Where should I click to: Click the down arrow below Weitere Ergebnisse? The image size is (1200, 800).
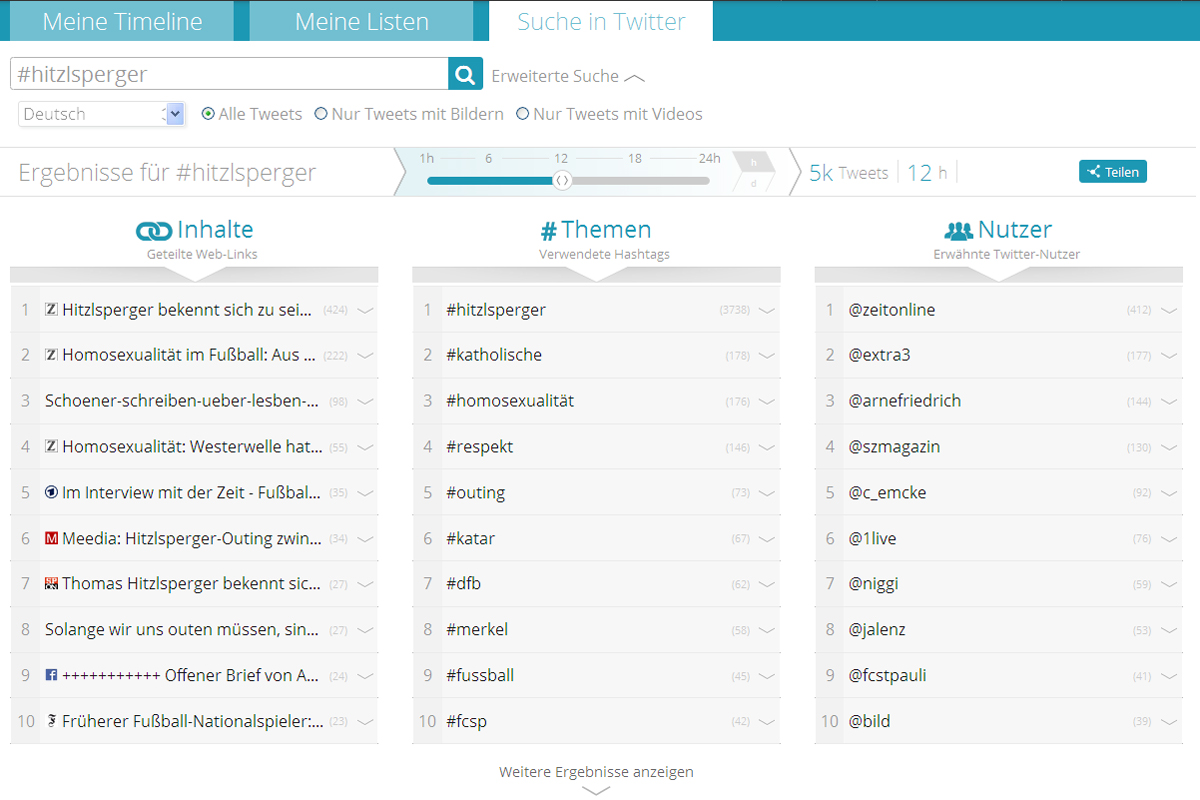(x=596, y=791)
